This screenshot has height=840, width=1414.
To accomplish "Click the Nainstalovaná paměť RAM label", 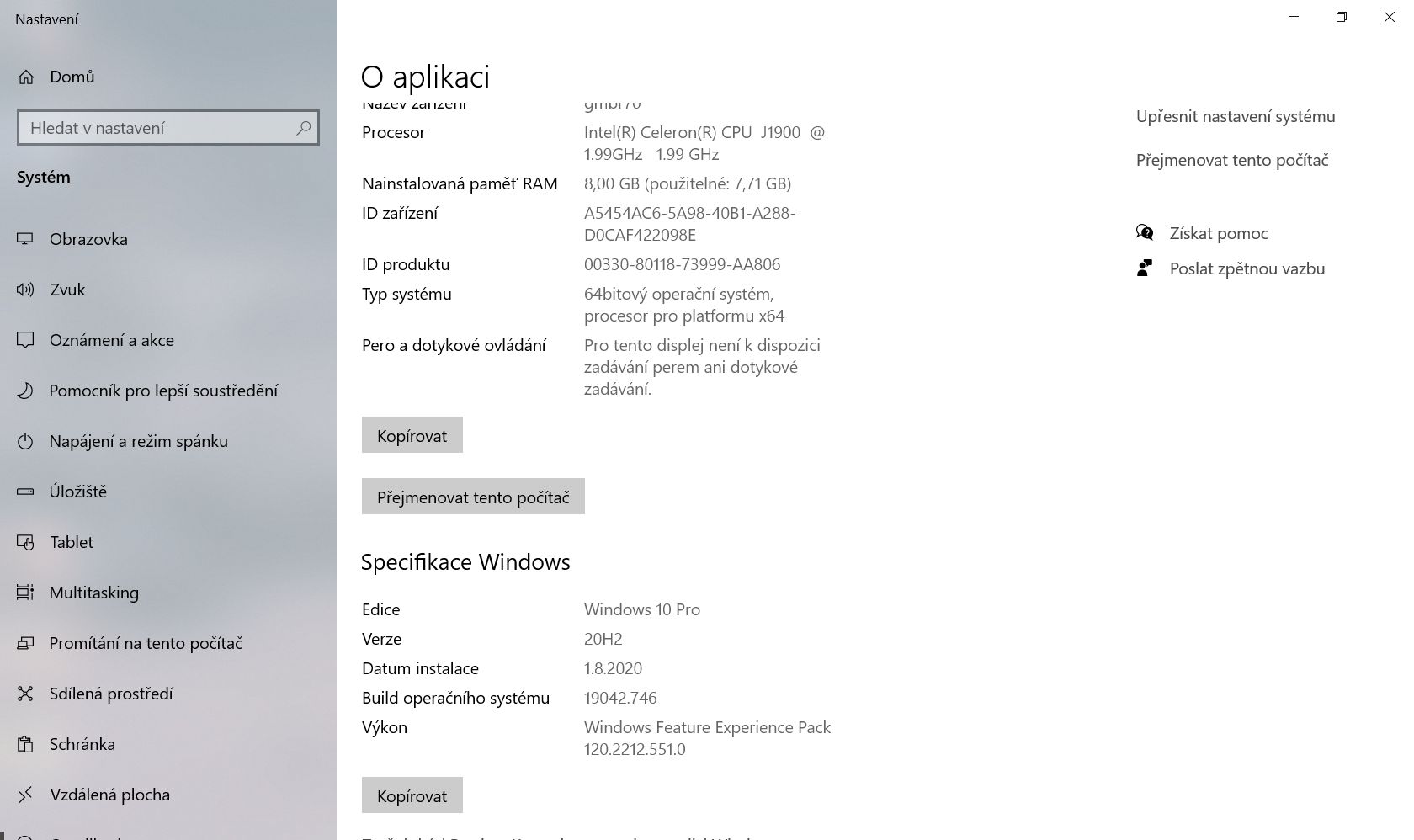I will [x=460, y=183].
